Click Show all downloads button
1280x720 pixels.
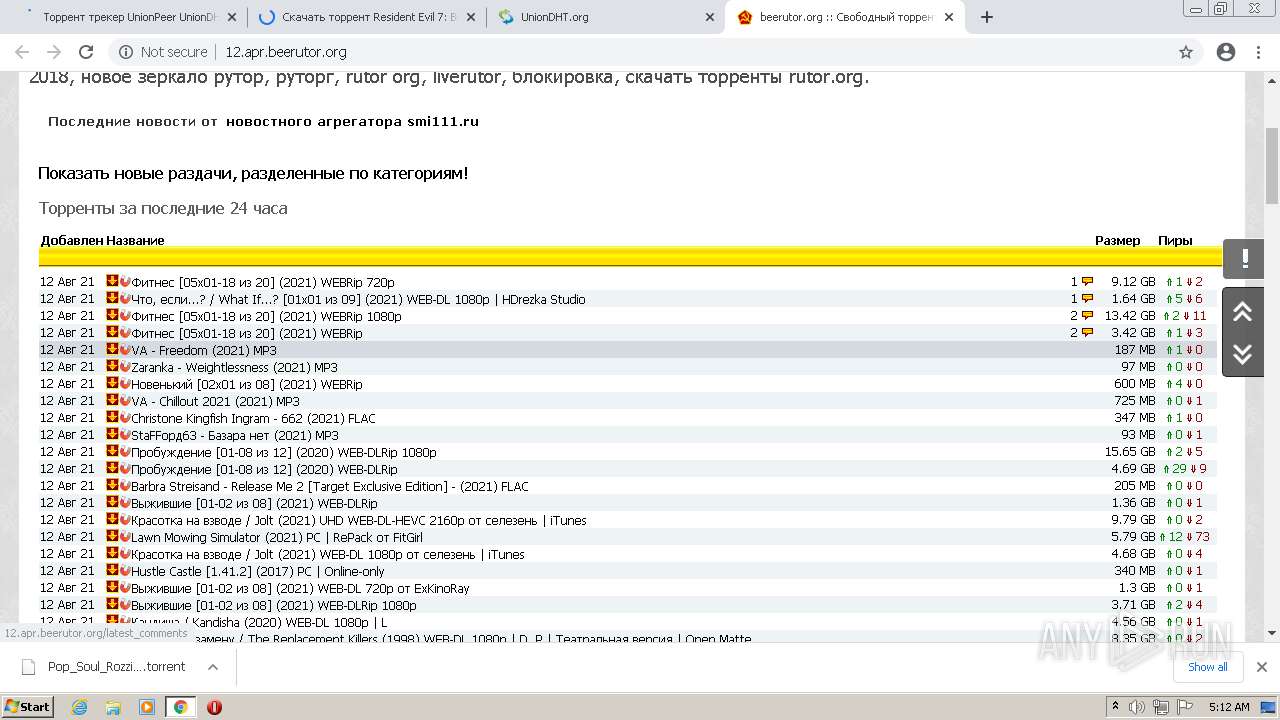(x=1207, y=667)
